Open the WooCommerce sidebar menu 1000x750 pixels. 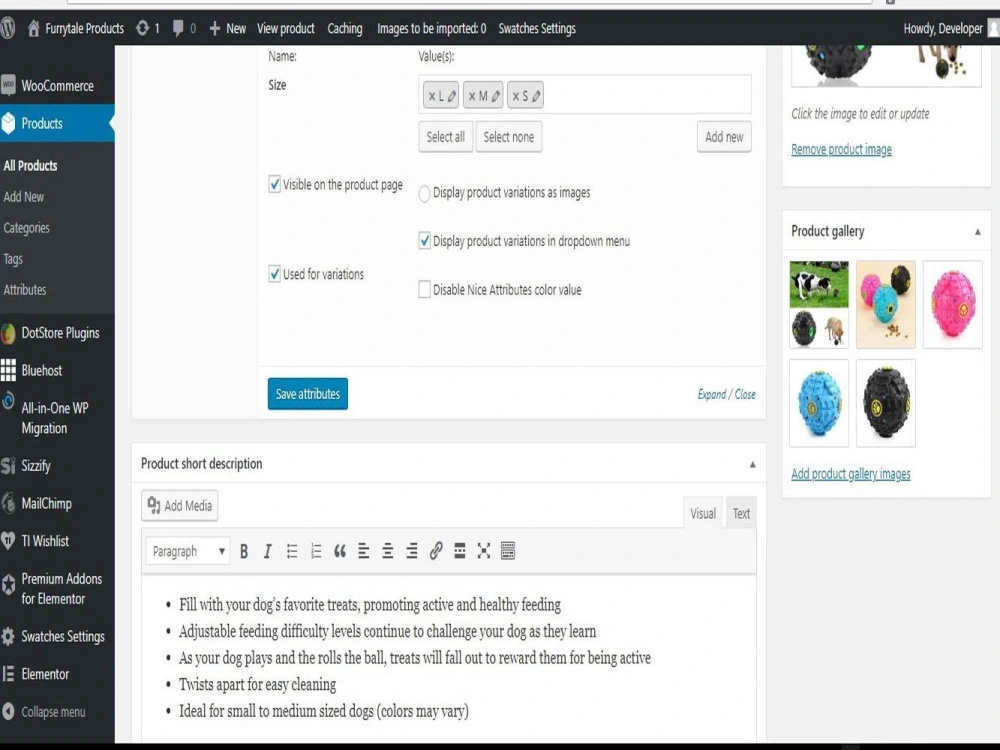pyautogui.click(x=57, y=85)
